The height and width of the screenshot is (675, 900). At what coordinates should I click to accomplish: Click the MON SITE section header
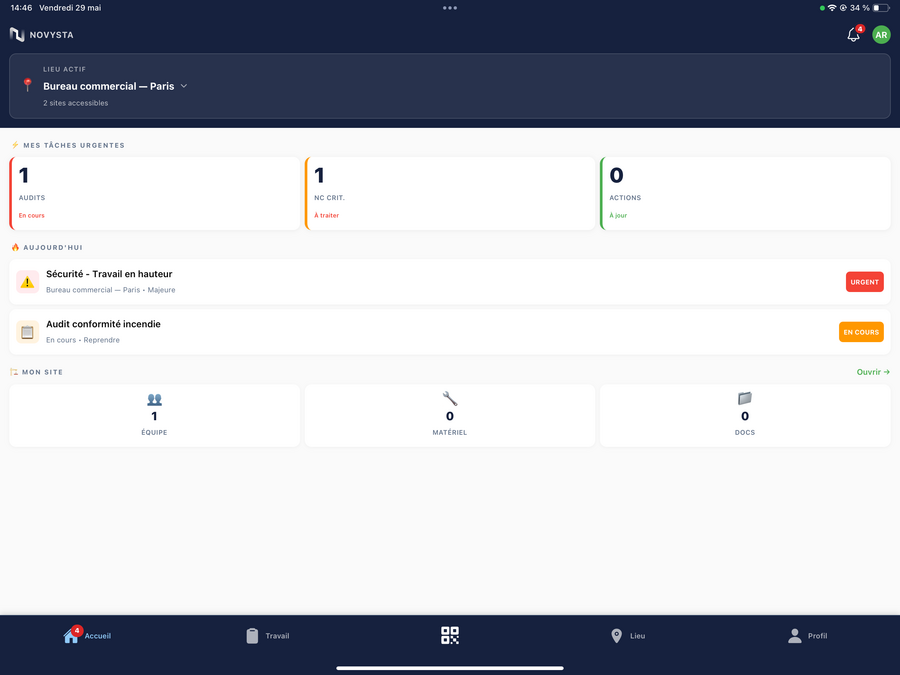(x=42, y=372)
